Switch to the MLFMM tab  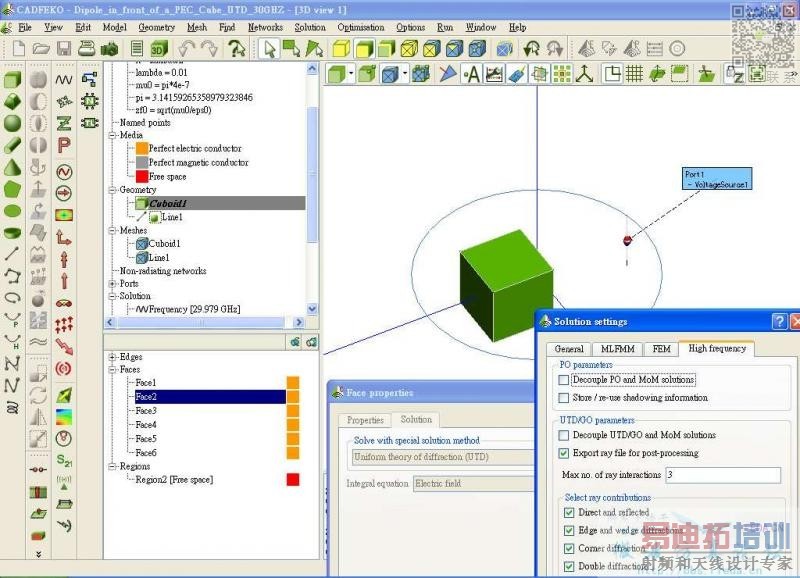[617, 349]
